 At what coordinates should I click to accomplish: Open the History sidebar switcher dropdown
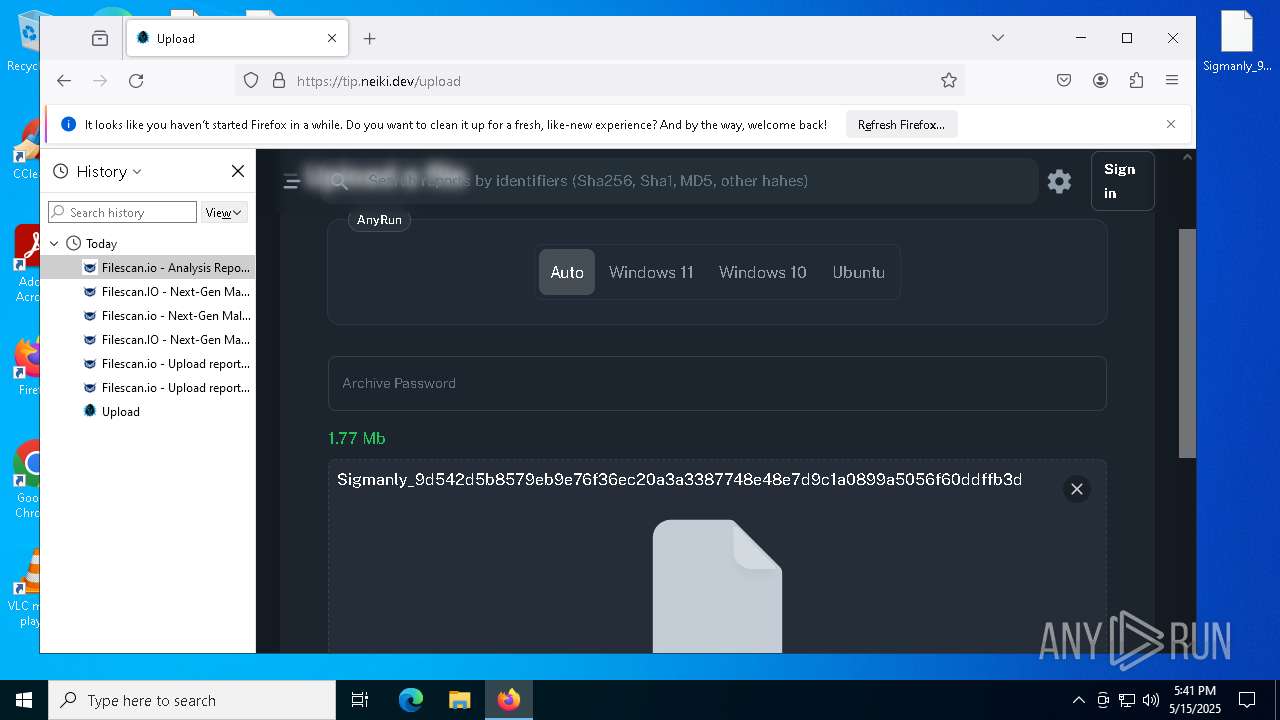coord(98,172)
